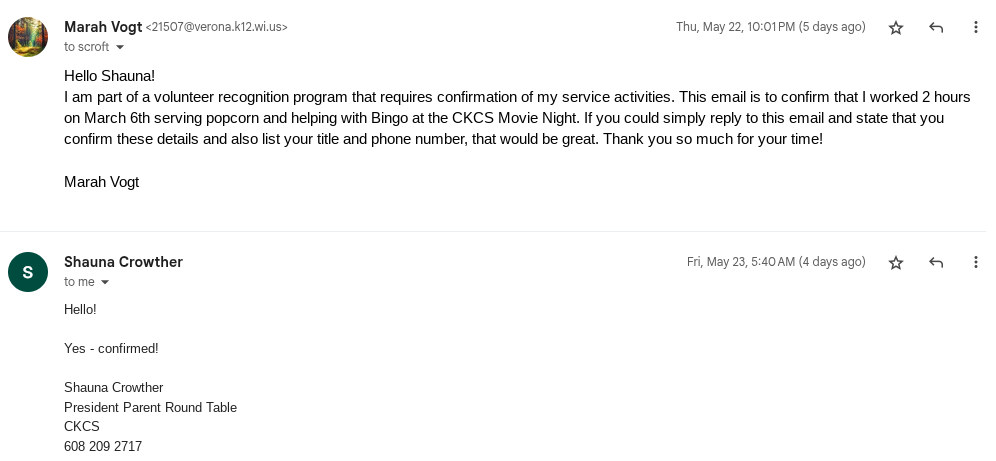Click Marah's email address 21507@verona.k12.wi.us
Screen dimensions: 996x461
[x=217, y=28]
